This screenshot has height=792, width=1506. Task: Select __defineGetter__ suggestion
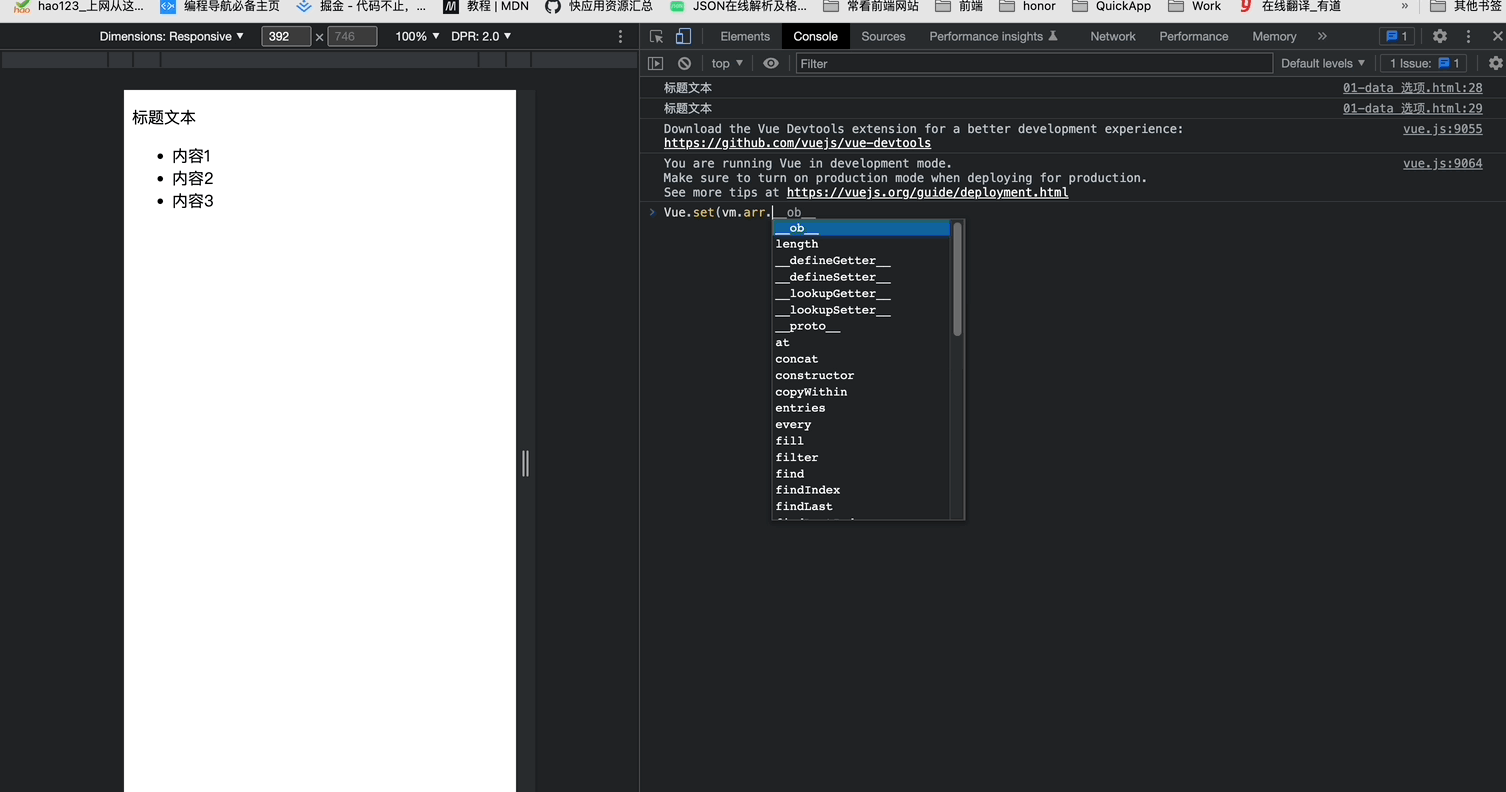861,261
